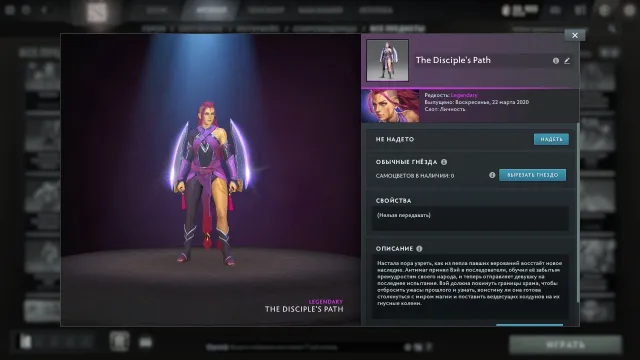Click the red-haired hero portrait image
The height and width of the screenshot is (360, 640).
coord(390,106)
